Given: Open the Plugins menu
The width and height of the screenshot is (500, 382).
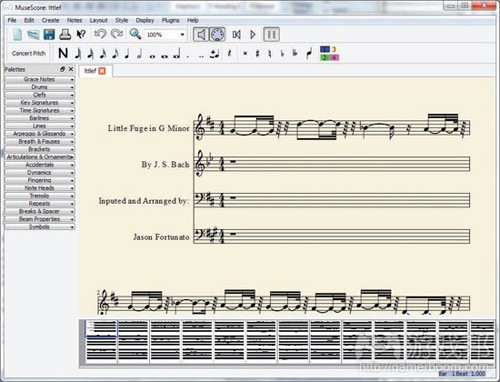Looking at the screenshot, I should 170,20.
